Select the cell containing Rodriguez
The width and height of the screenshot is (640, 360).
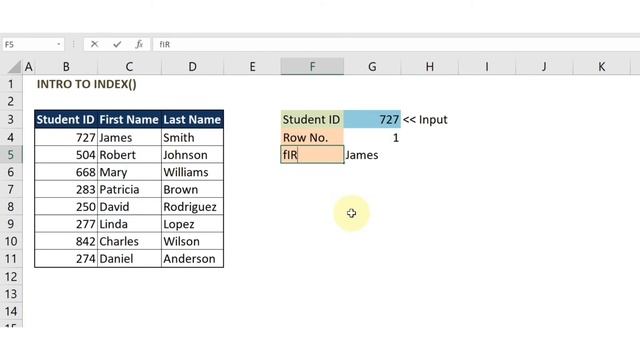pos(192,207)
